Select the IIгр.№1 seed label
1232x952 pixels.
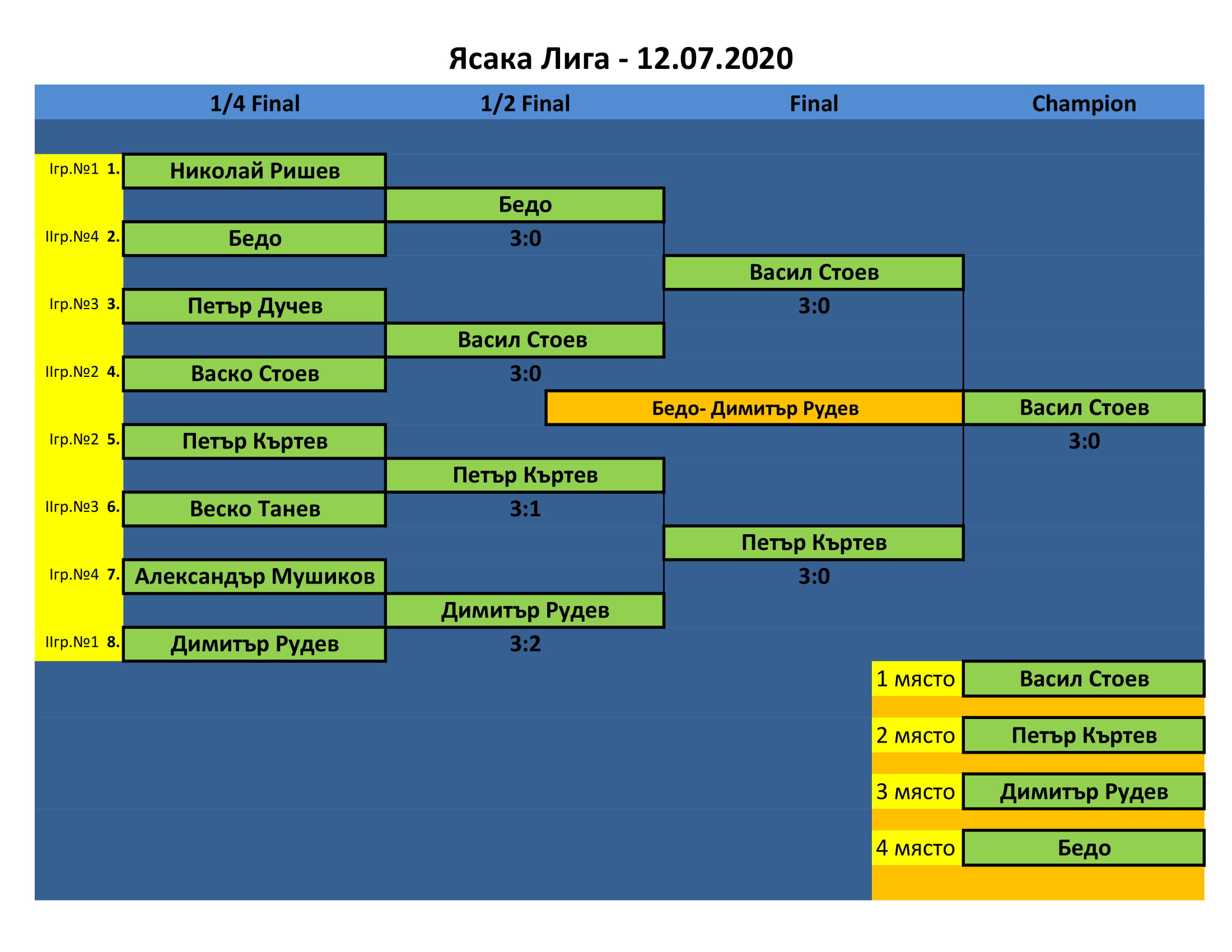[72, 642]
